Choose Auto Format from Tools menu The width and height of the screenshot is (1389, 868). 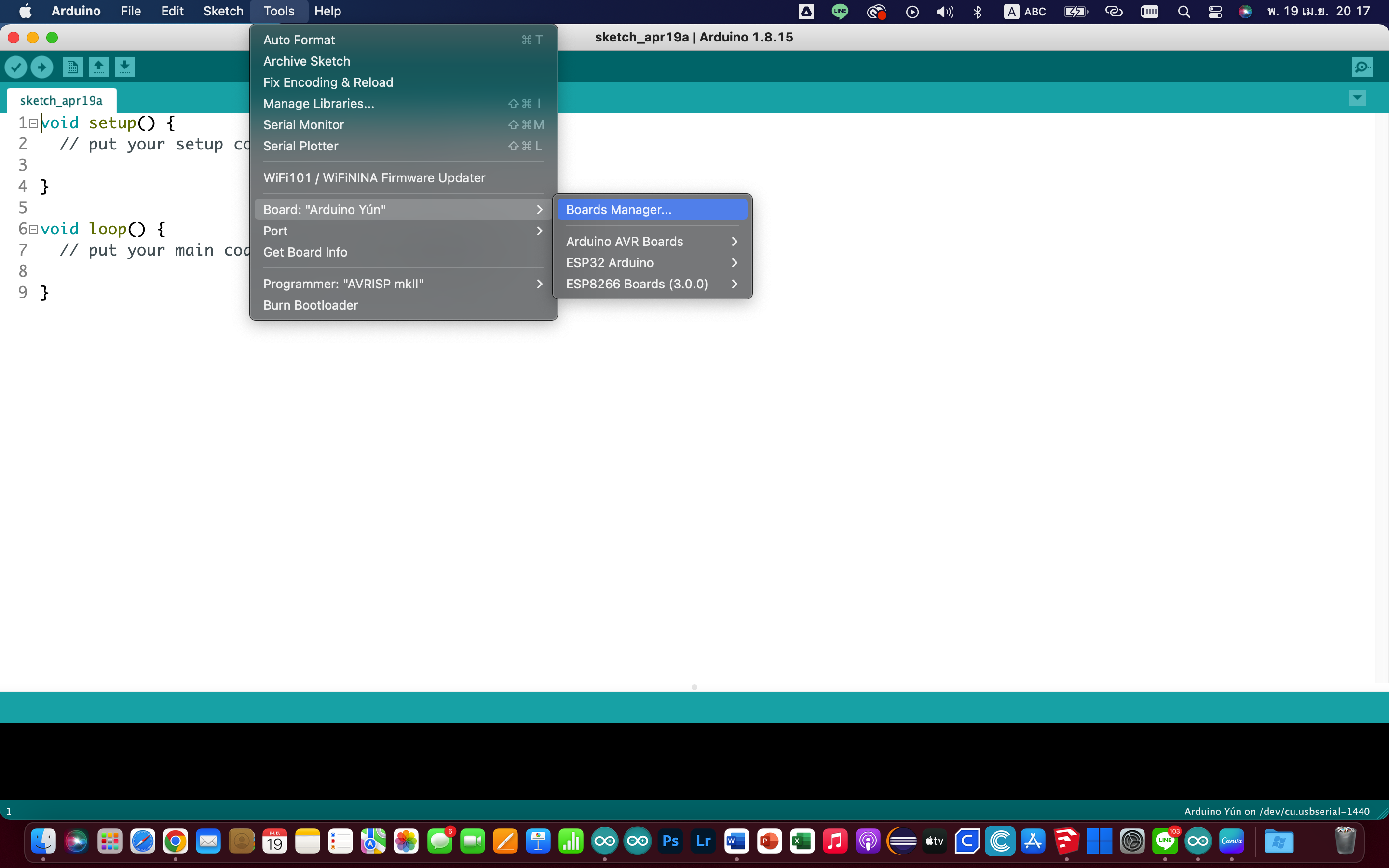pos(403,40)
